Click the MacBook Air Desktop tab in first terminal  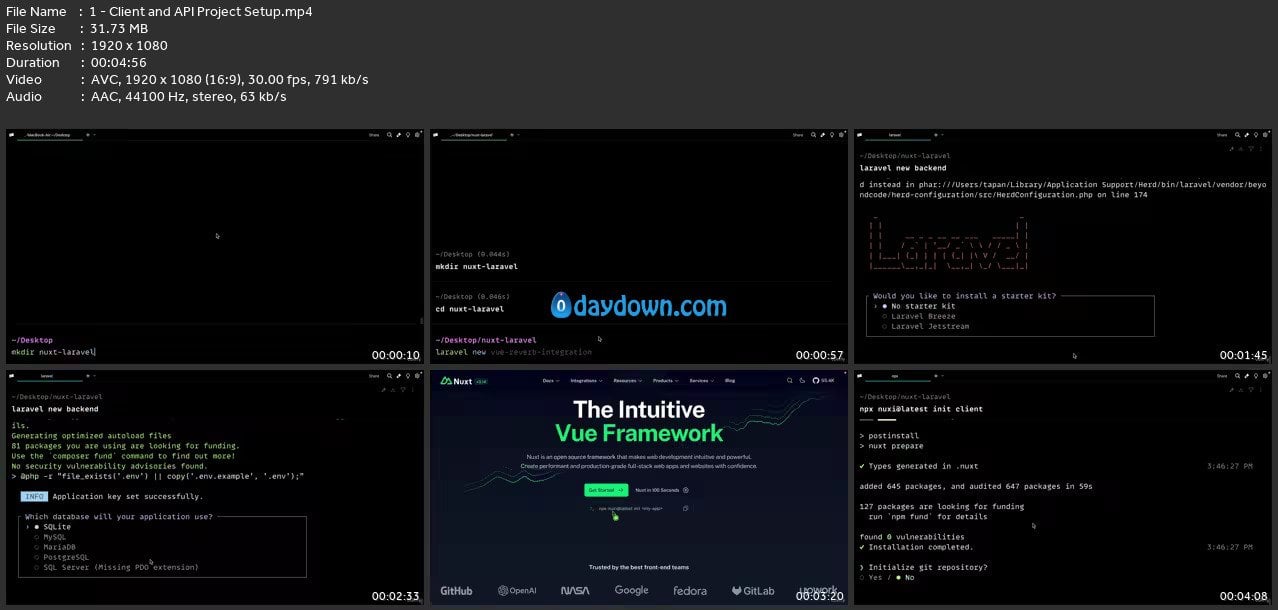point(48,134)
